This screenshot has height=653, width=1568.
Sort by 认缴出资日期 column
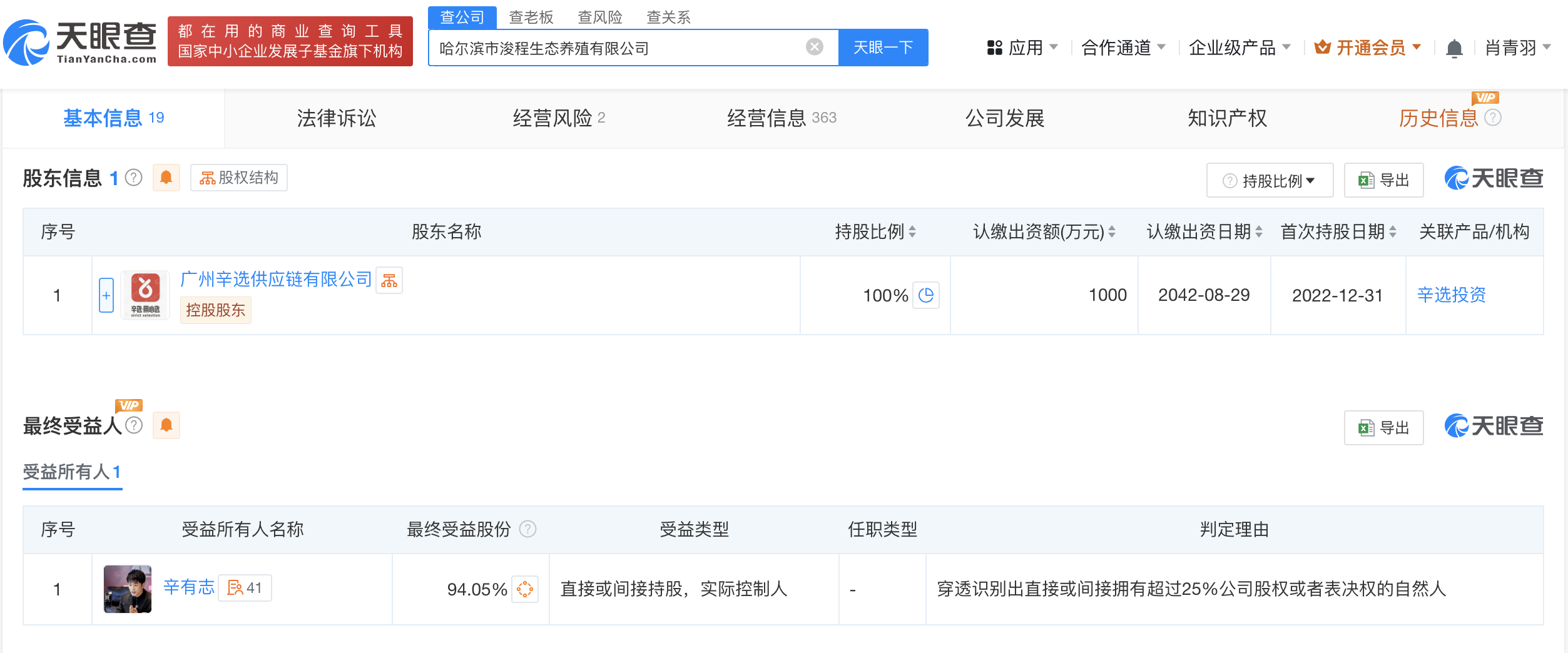coord(1259,232)
